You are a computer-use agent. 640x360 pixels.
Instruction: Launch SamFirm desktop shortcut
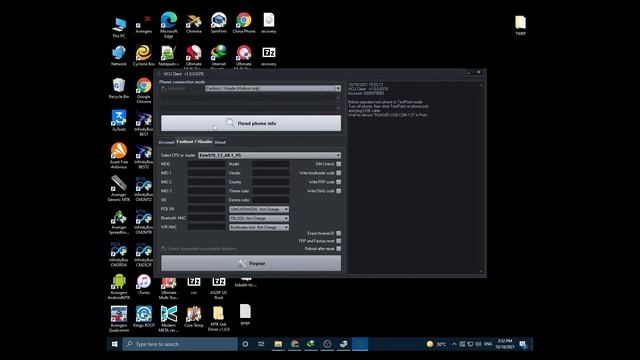click(x=218, y=23)
